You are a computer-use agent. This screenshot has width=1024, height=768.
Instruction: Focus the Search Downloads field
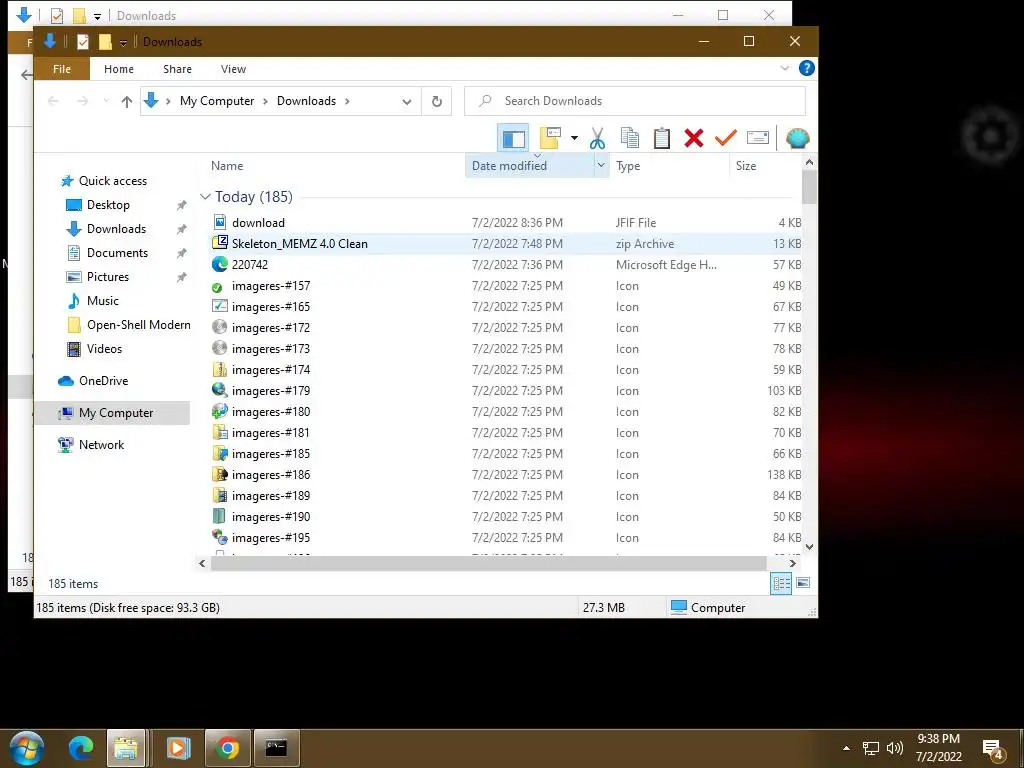(x=635, y=101)
